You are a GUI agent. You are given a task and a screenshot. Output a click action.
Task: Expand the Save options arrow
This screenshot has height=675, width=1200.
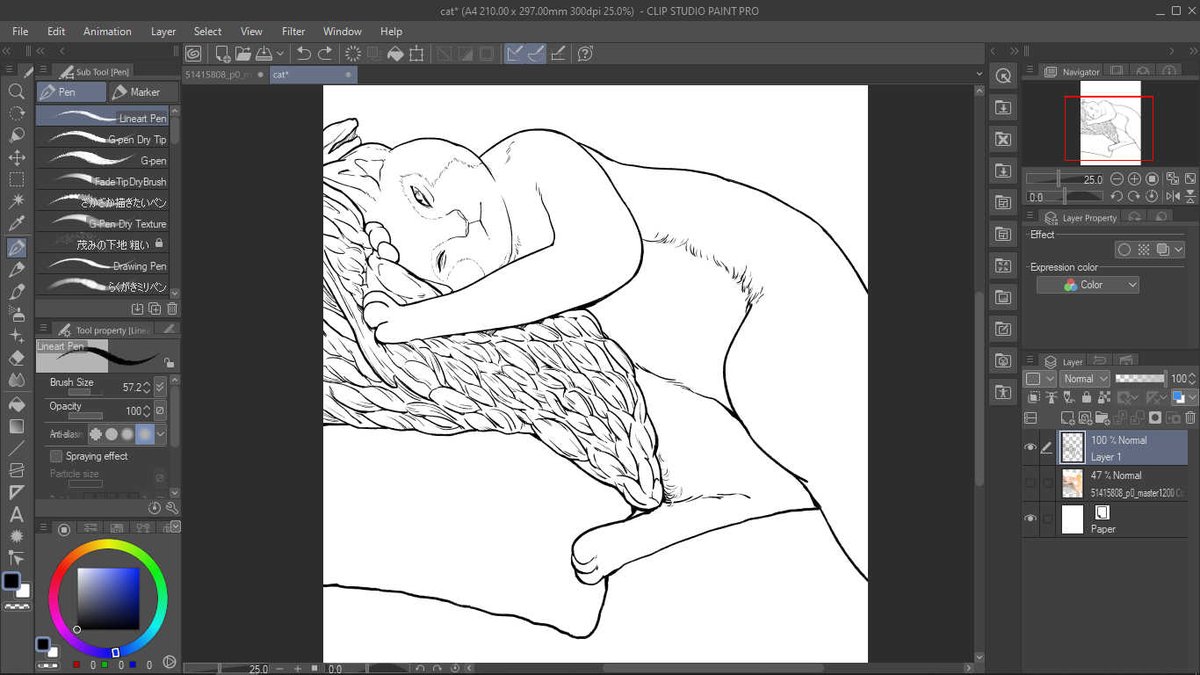click(x=280, y=53)
